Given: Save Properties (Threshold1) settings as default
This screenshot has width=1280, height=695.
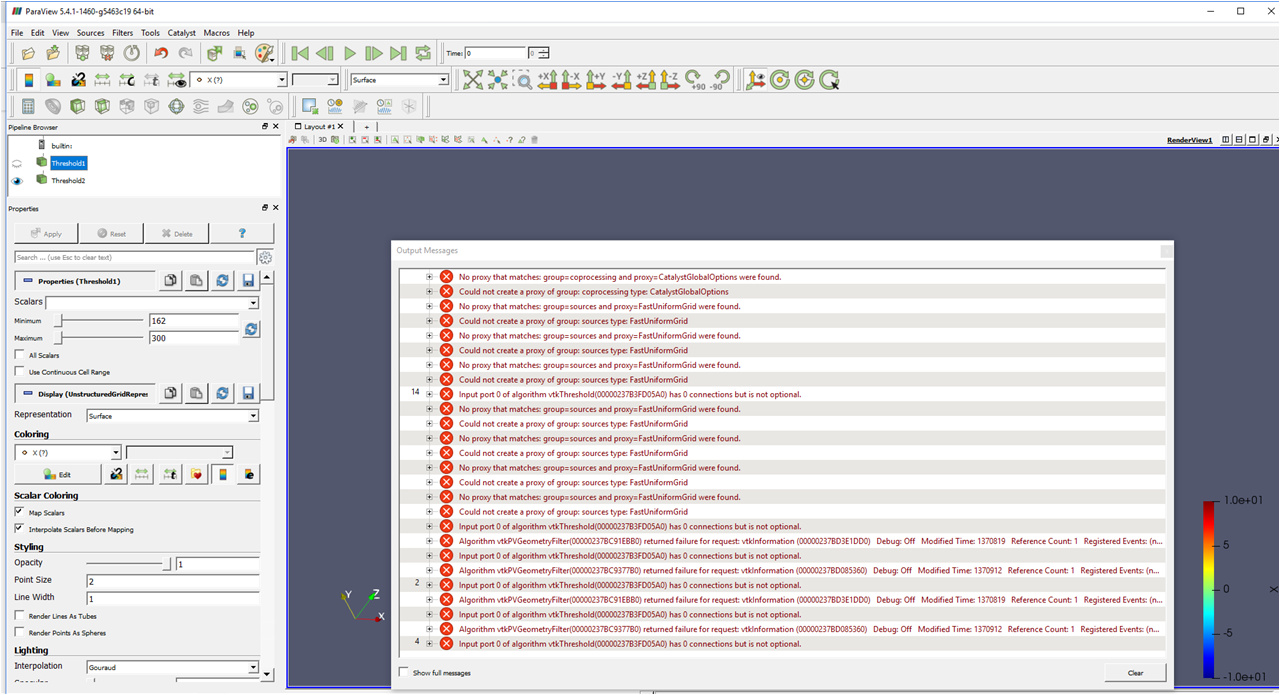Looking at the screenshot, I should 248,281.
